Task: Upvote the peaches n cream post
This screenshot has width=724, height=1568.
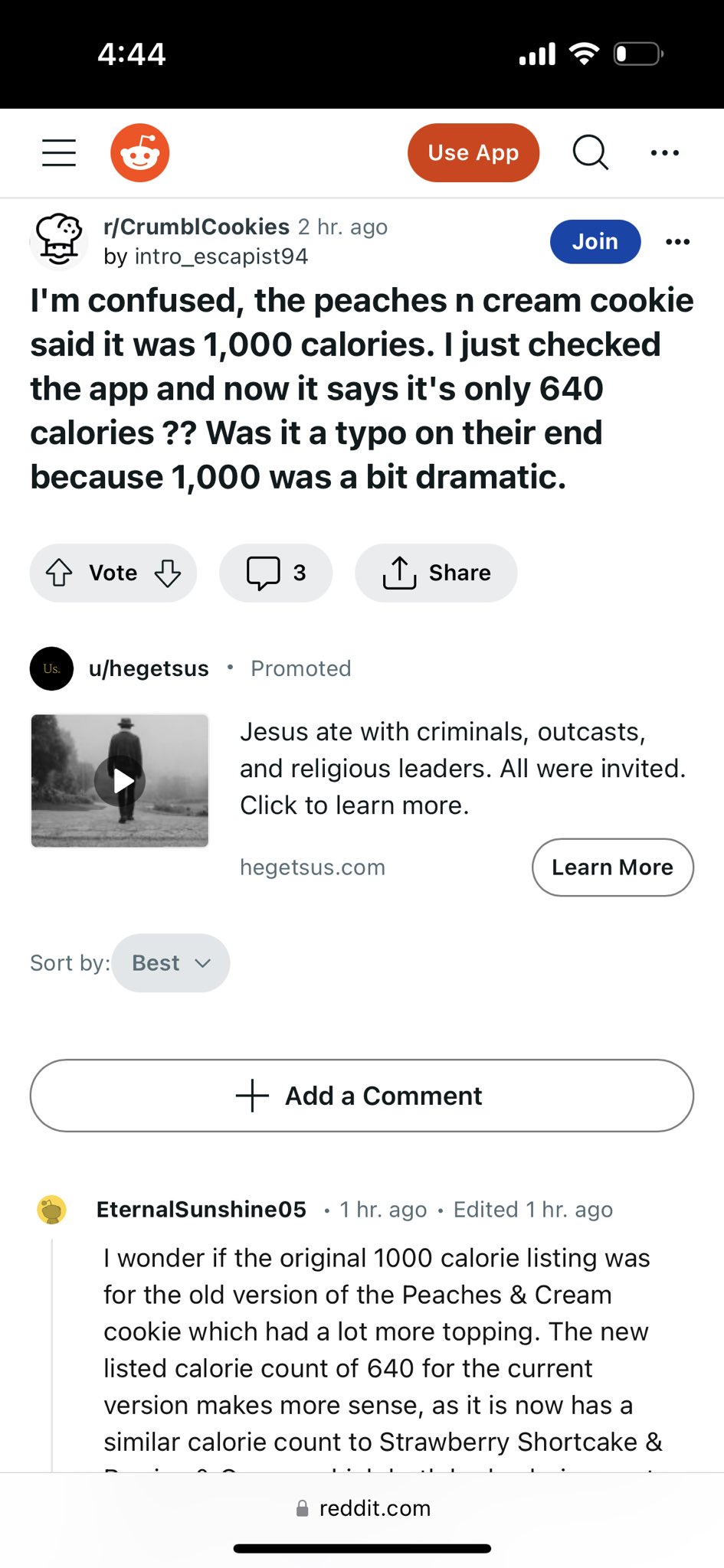Action: tap(59, 573)
